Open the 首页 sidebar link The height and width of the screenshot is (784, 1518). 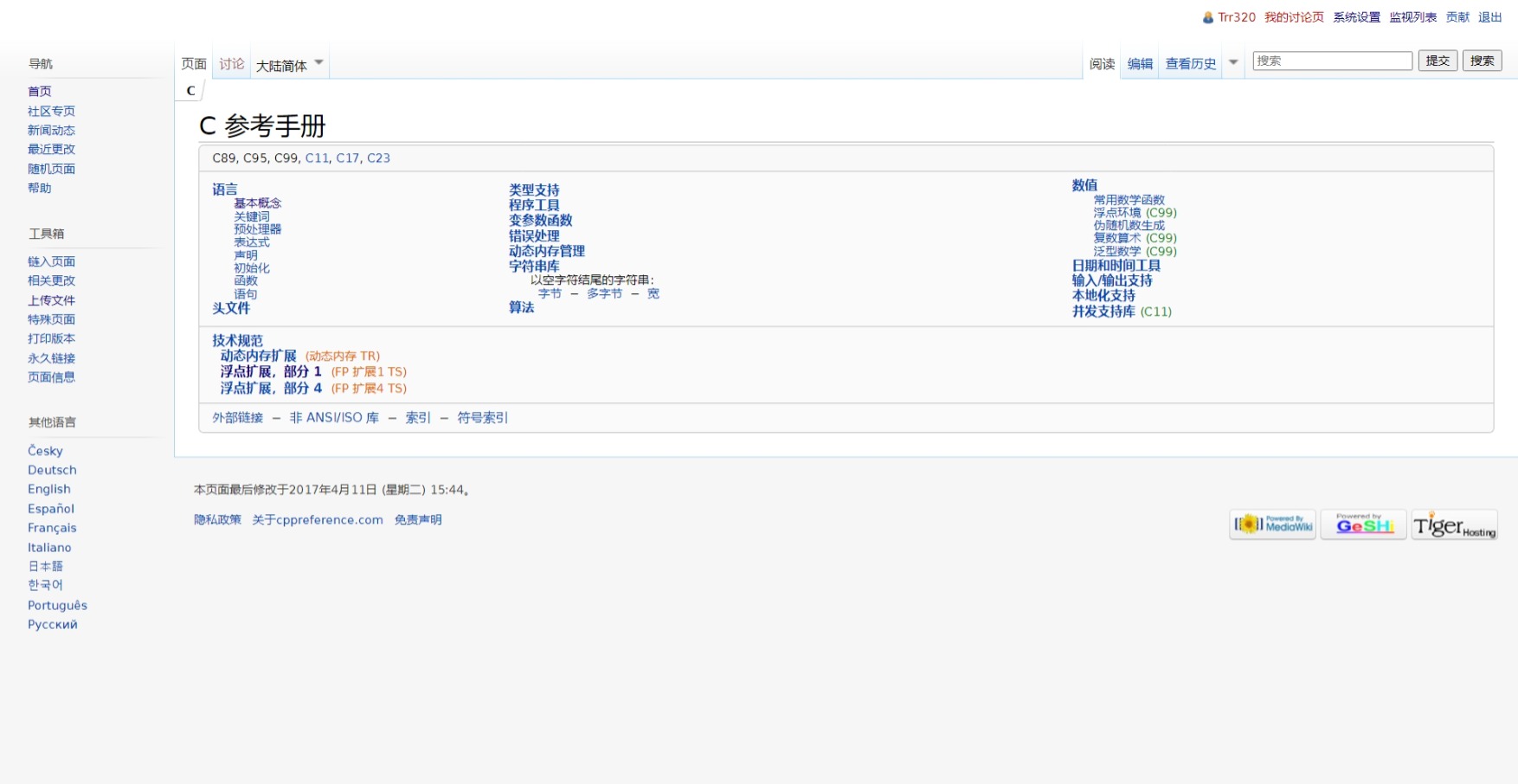tap(38, 91)
